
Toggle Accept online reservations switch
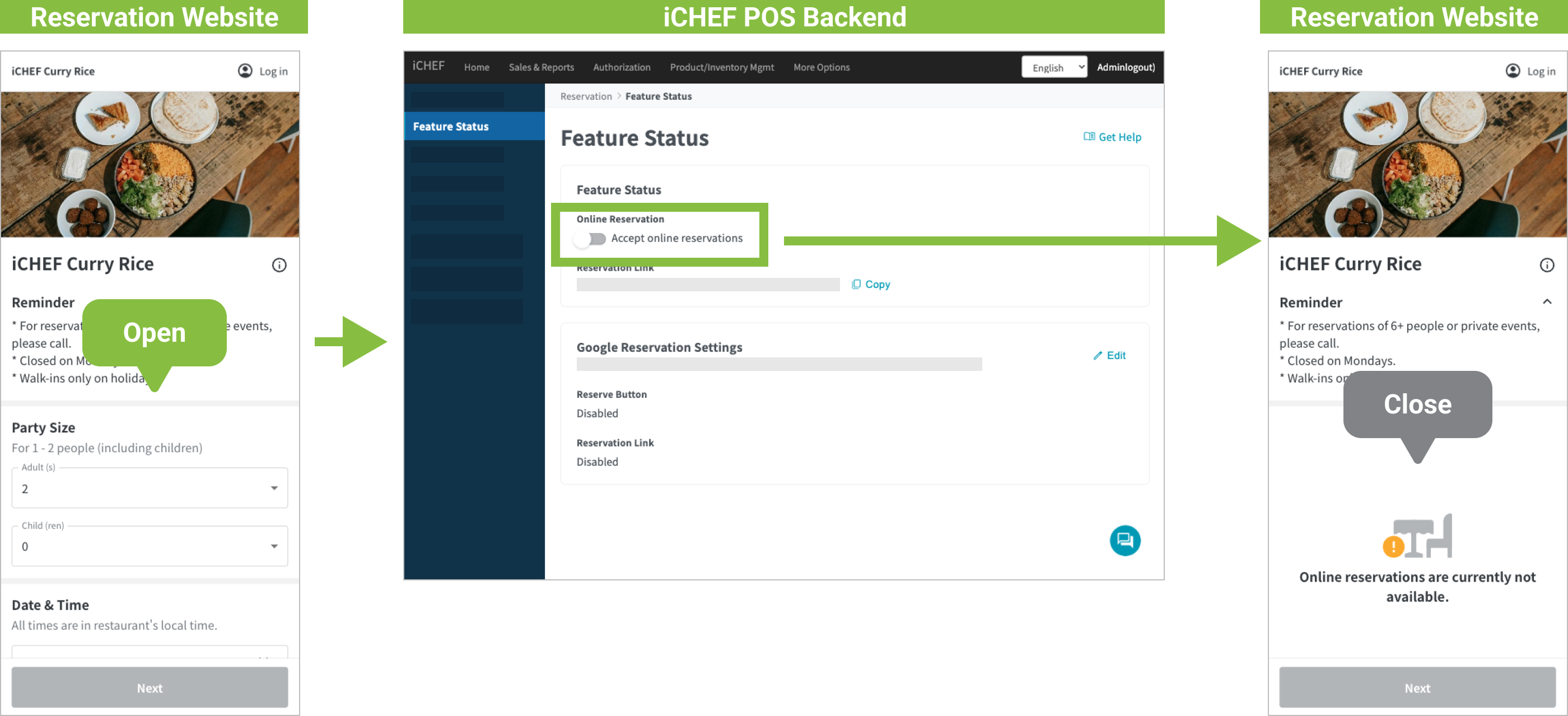tap(590, 239)
